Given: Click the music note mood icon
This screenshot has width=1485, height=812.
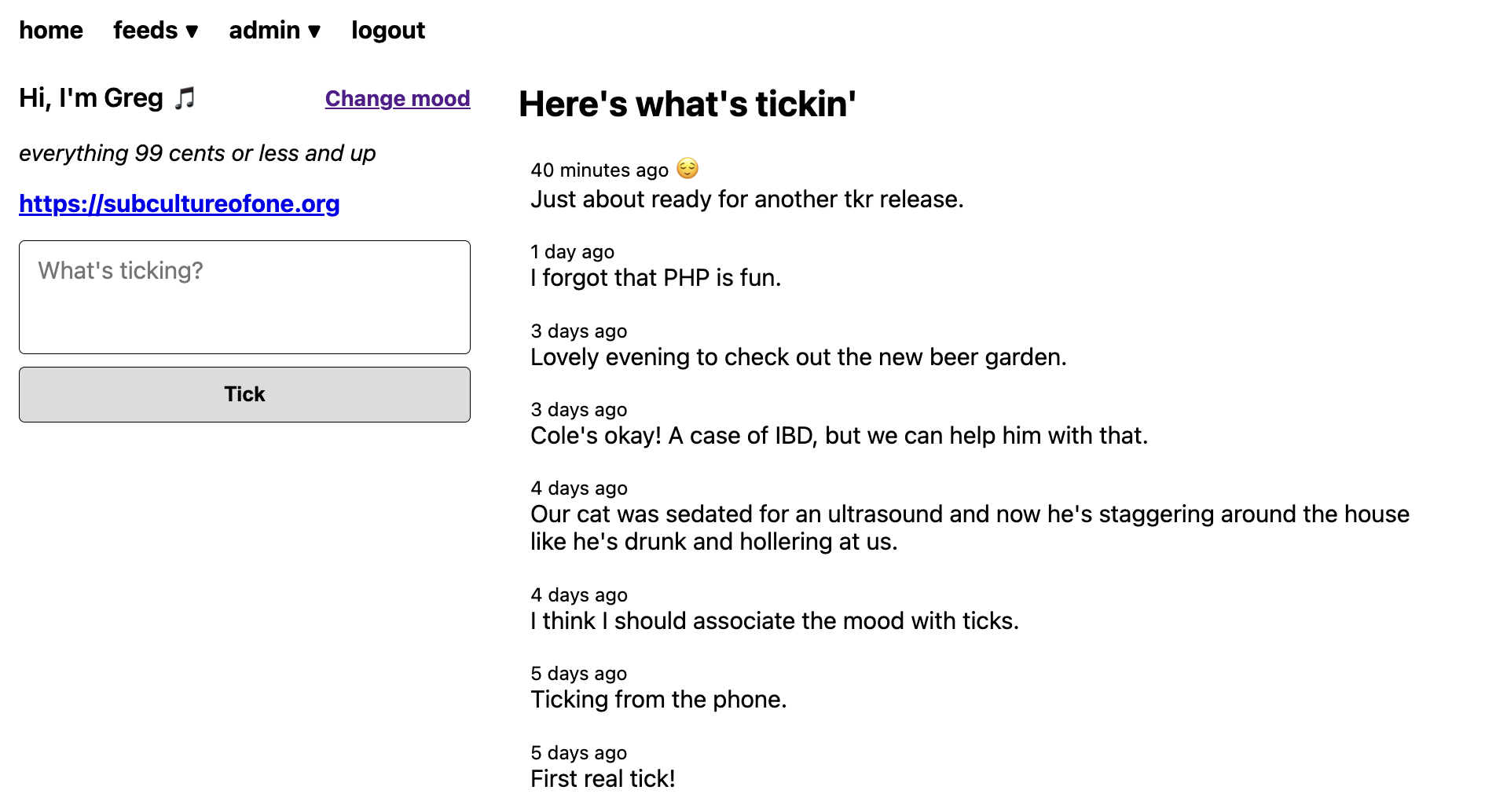Looking at the screenshot, I should (x=185, y=98).
